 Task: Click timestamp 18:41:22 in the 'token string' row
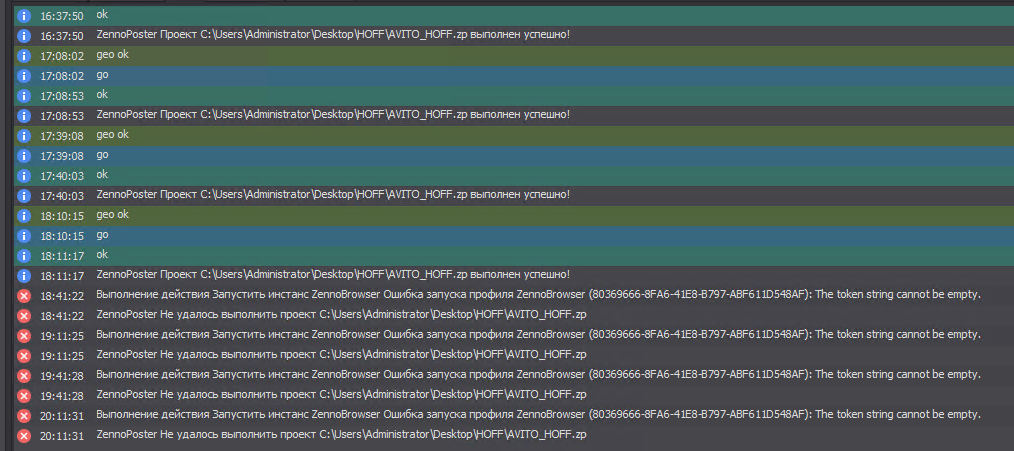point(61,296)
